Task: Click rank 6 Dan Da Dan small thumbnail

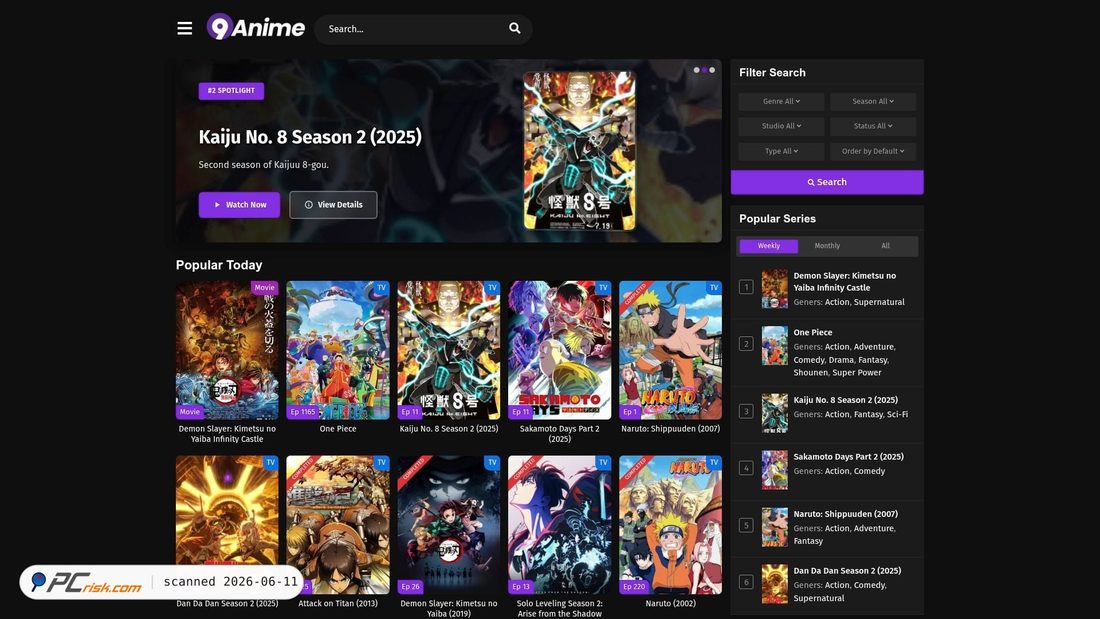Action: [774, 584]
